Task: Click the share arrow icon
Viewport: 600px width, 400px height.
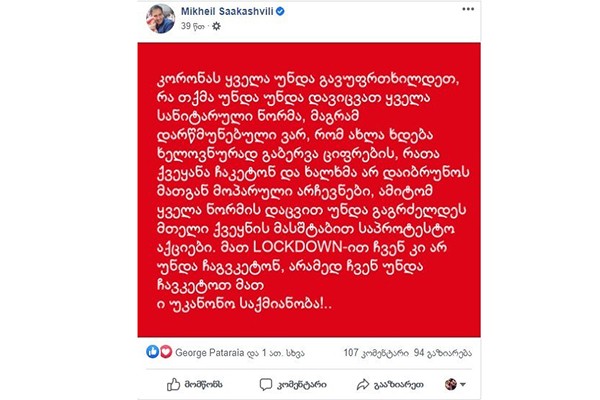Action: click(362, 384)
